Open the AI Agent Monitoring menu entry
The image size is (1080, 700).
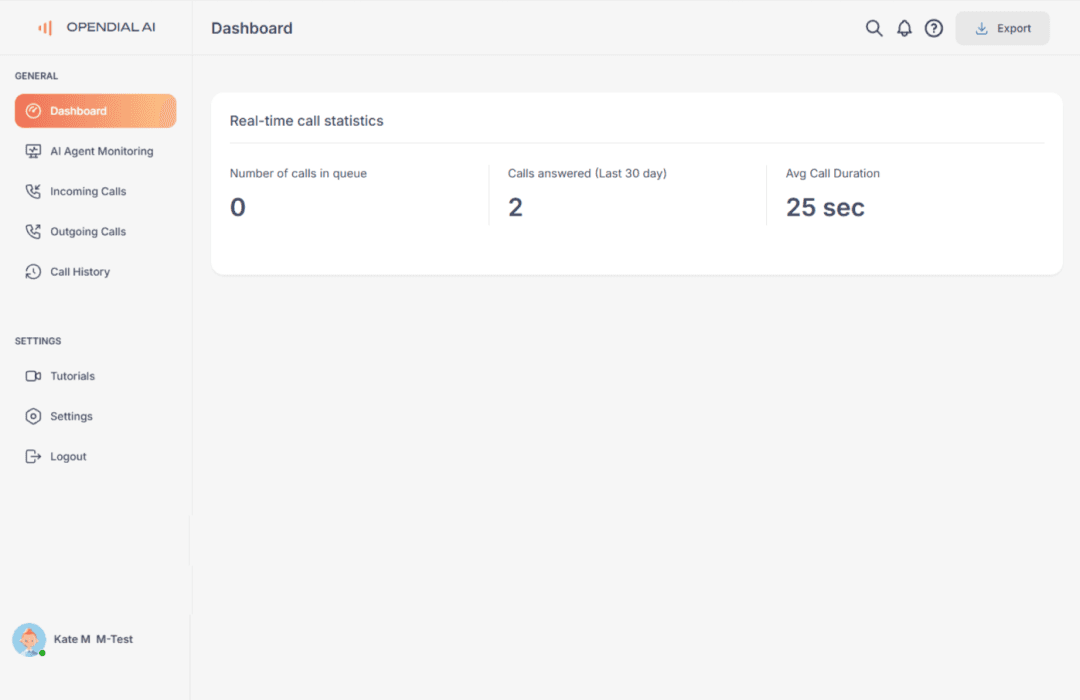point(101,150)
